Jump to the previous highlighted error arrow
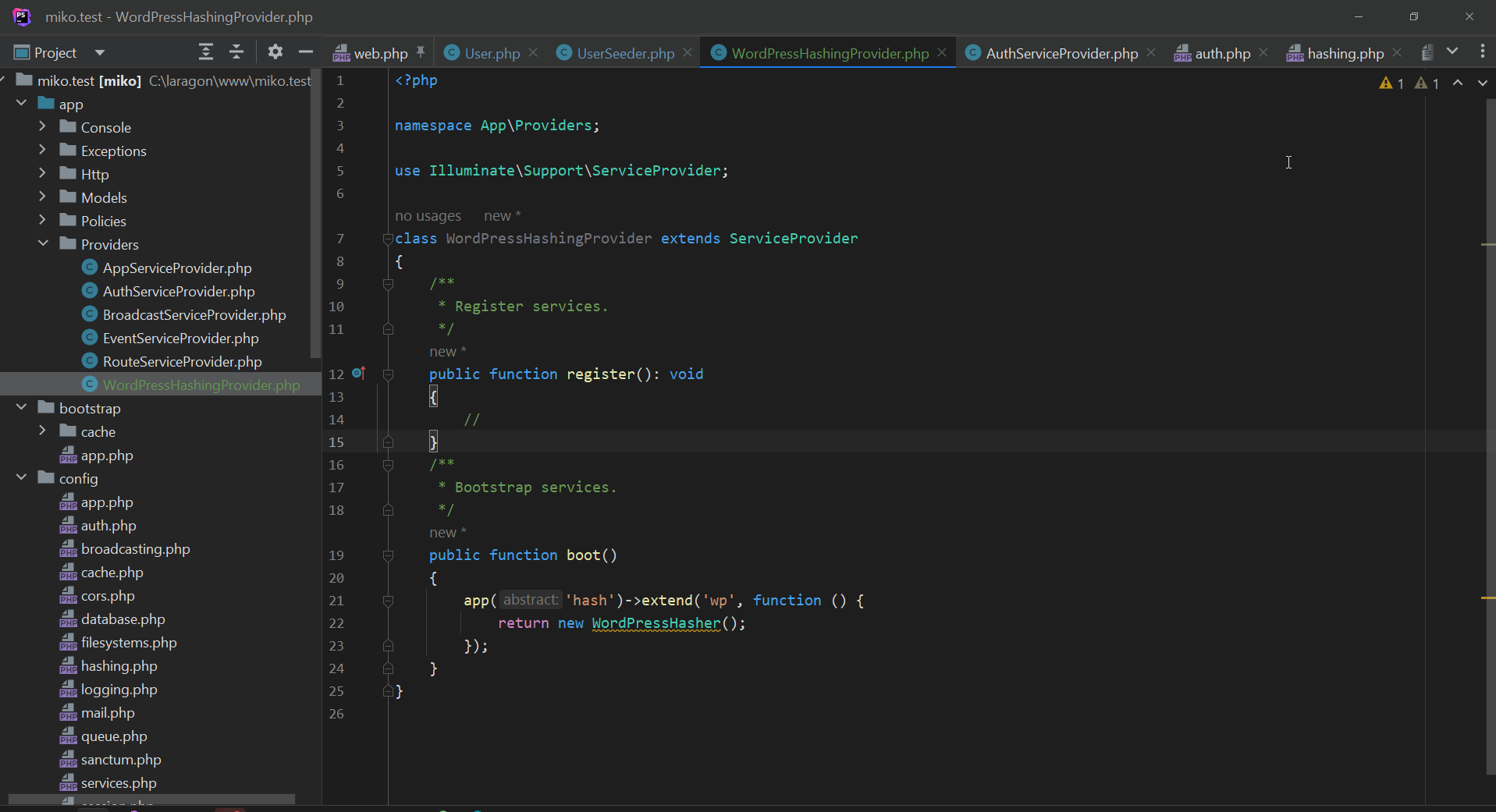 1457,83
